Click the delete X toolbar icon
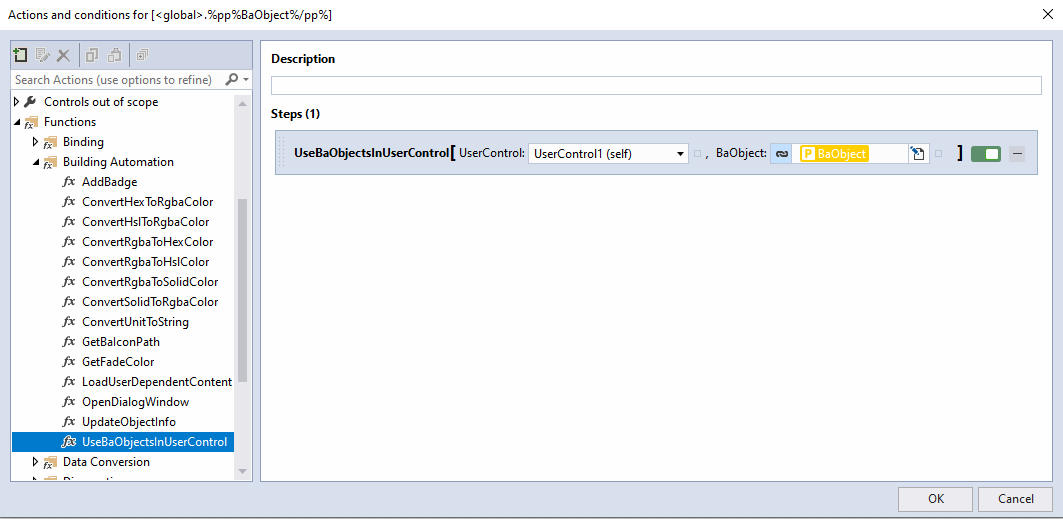This screenshot has height=519, width=1063. tap(63, 55)
